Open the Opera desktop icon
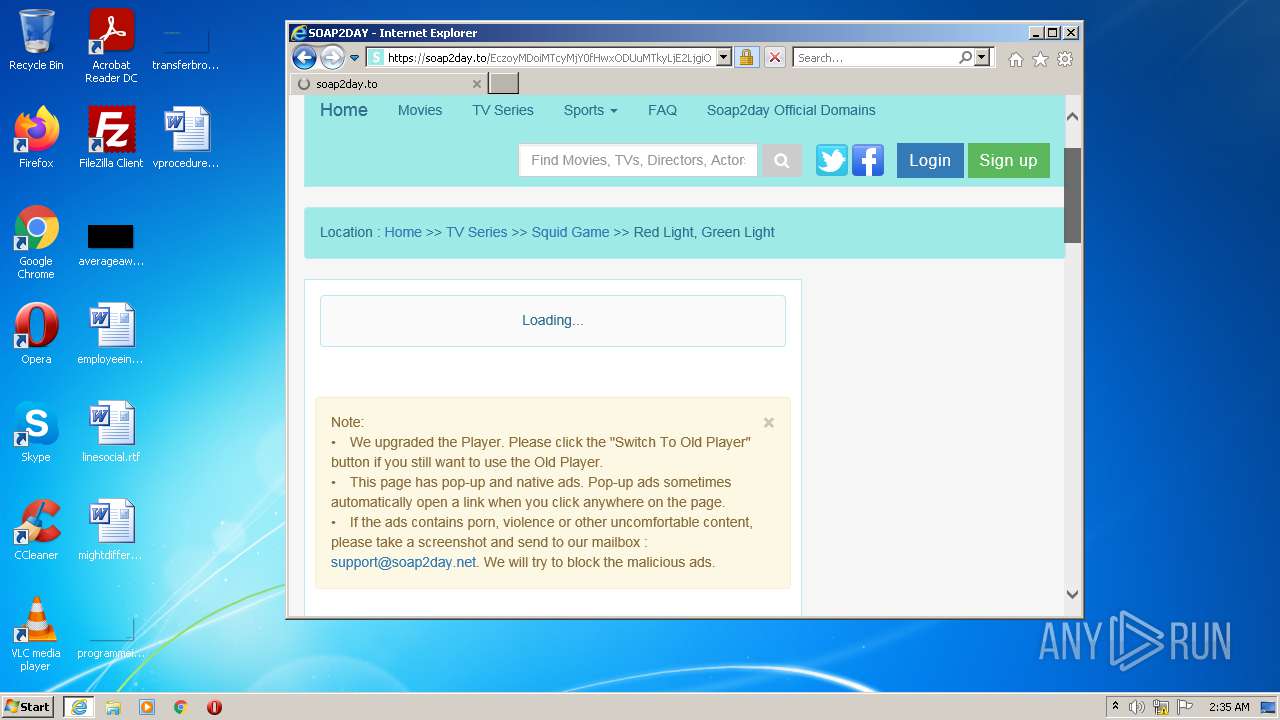 [36, 334]
